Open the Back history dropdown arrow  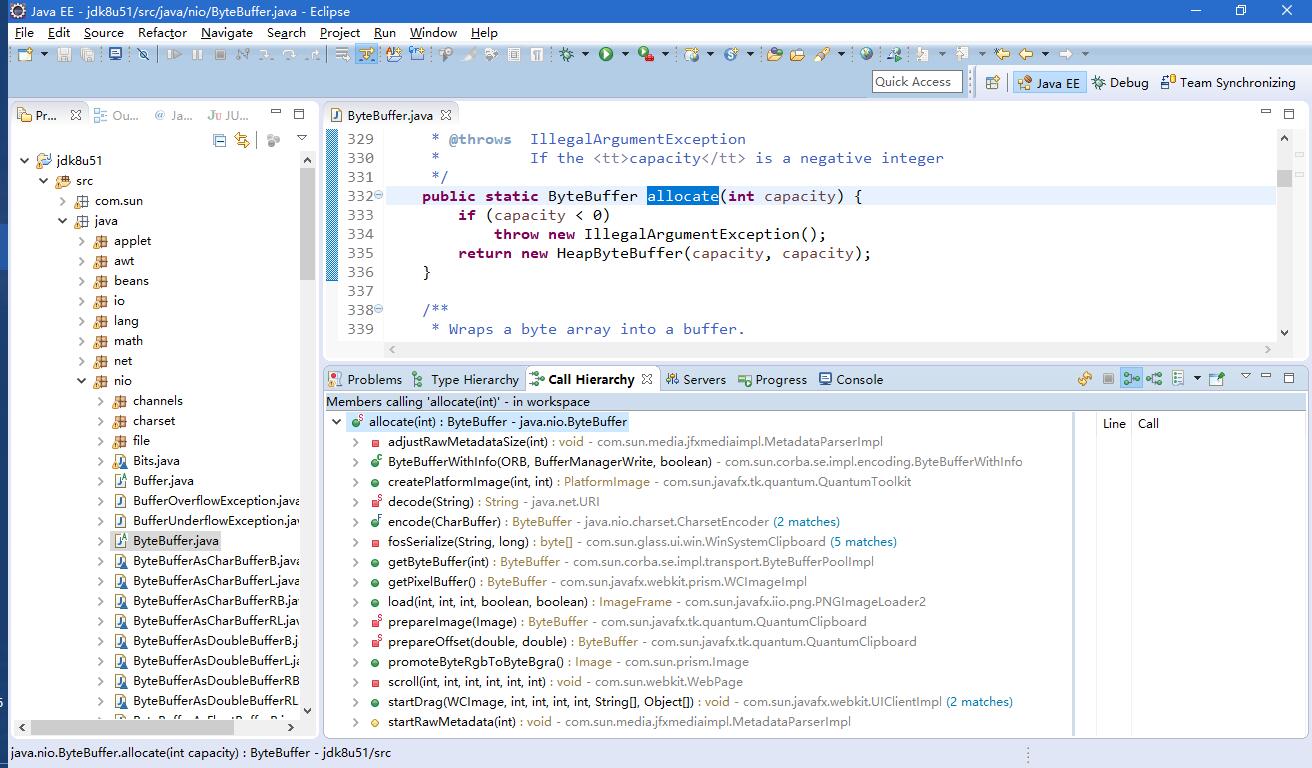click(1045, 54)
